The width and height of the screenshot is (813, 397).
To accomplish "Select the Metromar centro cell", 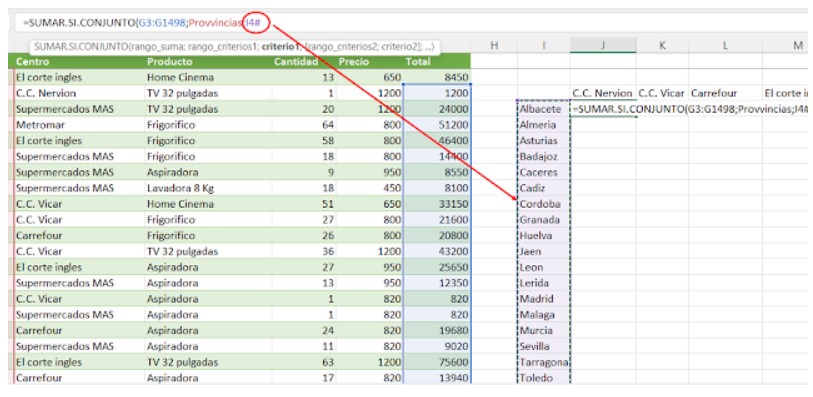I will point(79,125).
